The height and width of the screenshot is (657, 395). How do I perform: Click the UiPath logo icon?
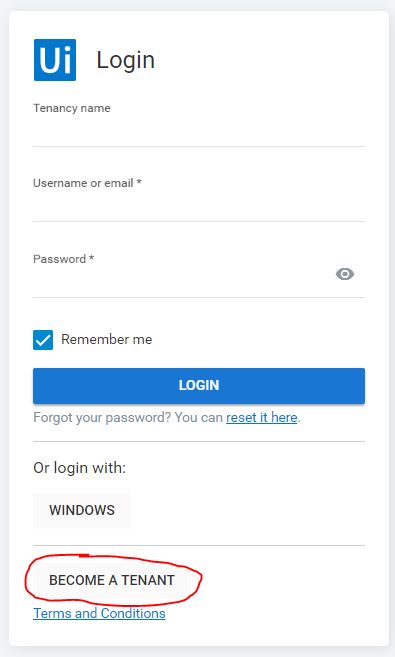(x=55, y=60)
